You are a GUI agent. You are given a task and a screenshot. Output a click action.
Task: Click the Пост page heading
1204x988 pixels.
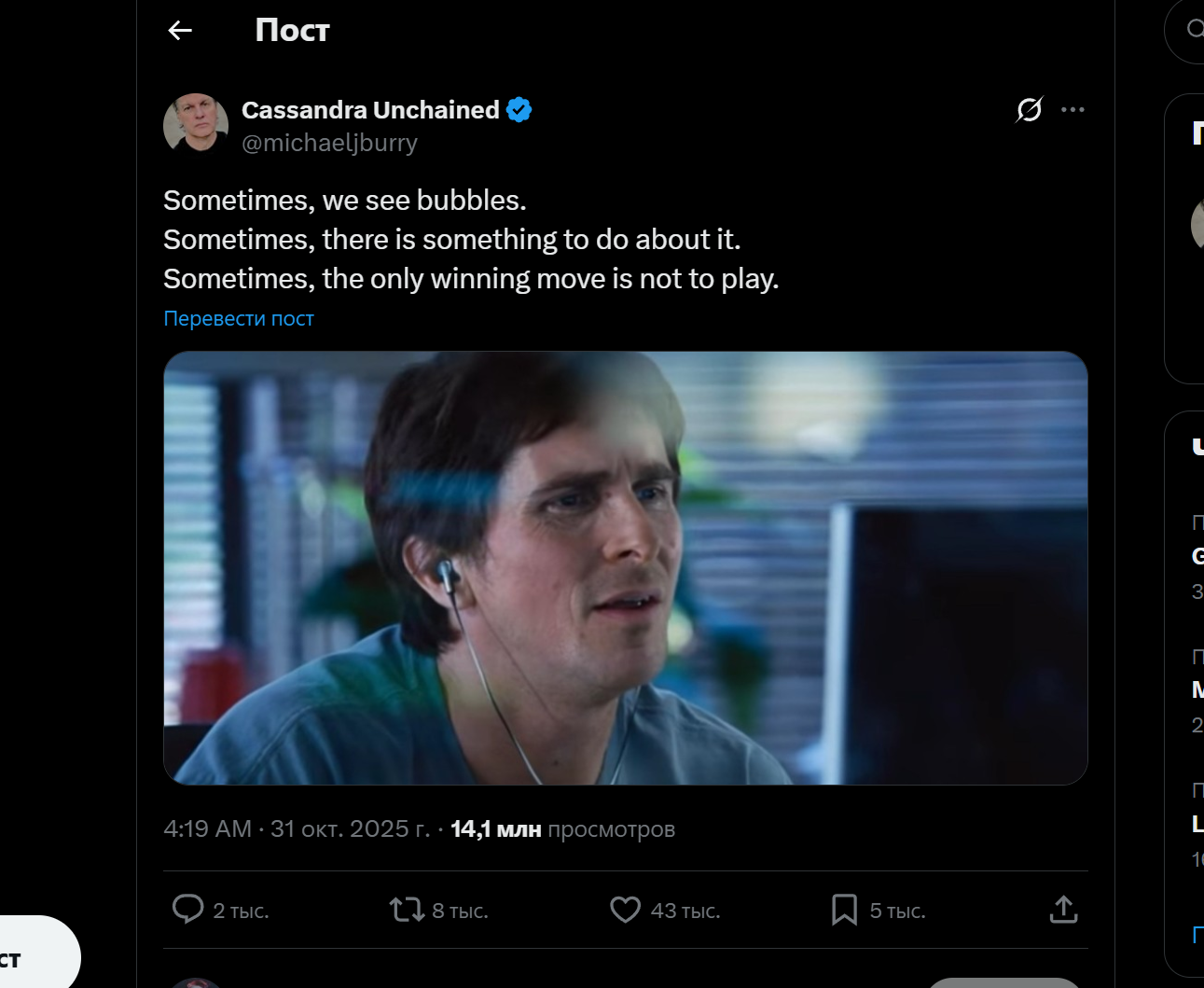[x=292, y=31]
